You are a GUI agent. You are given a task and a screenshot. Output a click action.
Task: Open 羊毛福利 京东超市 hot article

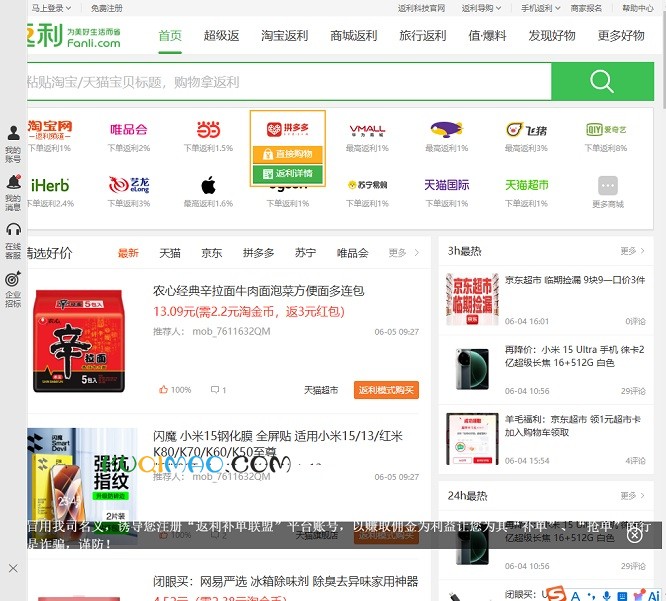tap(573, 426)
